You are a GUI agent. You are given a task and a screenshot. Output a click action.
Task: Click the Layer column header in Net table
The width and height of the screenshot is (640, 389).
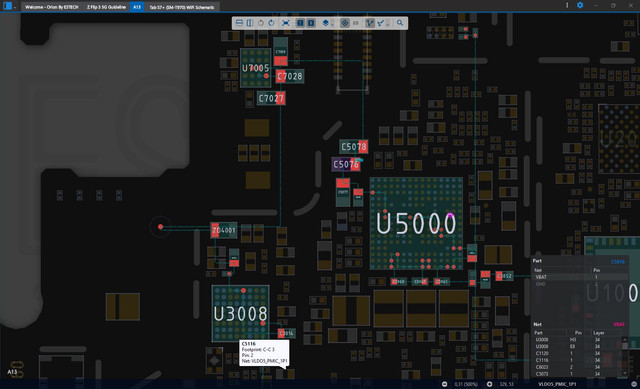[599, 333]
